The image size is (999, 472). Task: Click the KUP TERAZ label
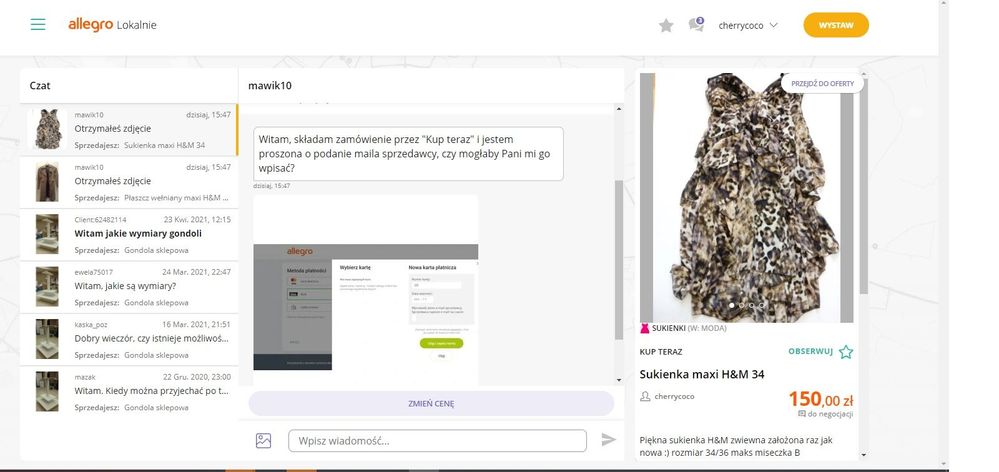661,352
